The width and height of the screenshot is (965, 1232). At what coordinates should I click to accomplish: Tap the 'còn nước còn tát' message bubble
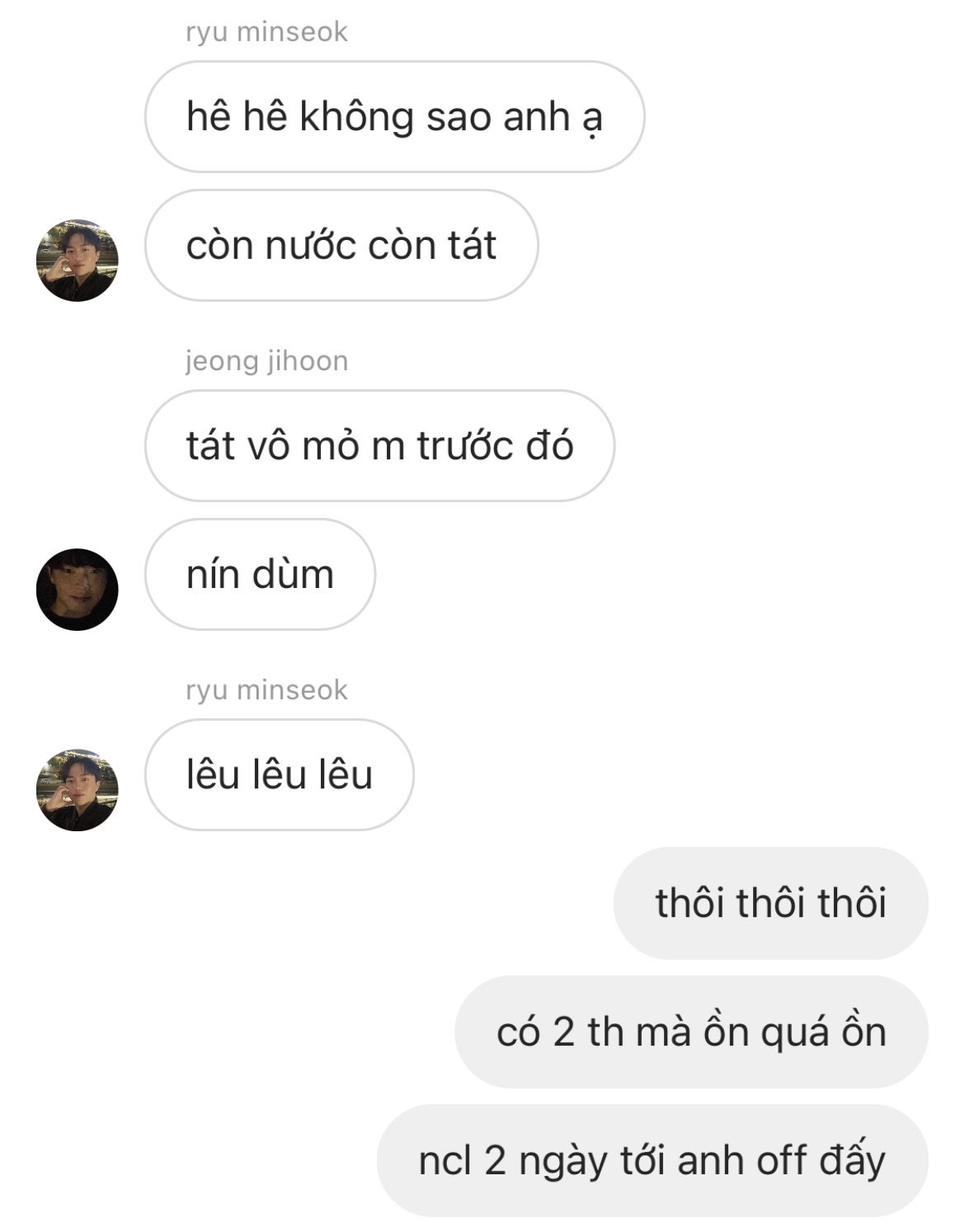[x=341, y=245]
